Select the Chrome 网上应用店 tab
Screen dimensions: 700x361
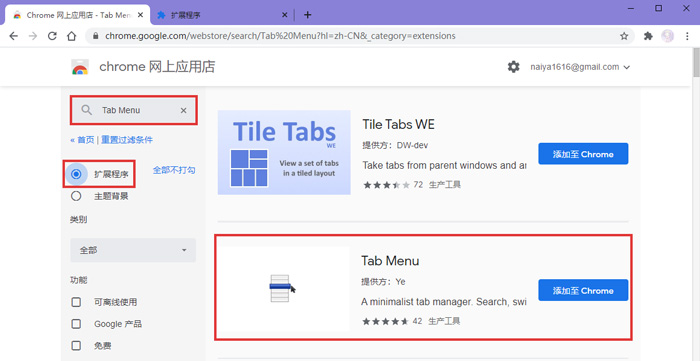[x=78, y=15]
